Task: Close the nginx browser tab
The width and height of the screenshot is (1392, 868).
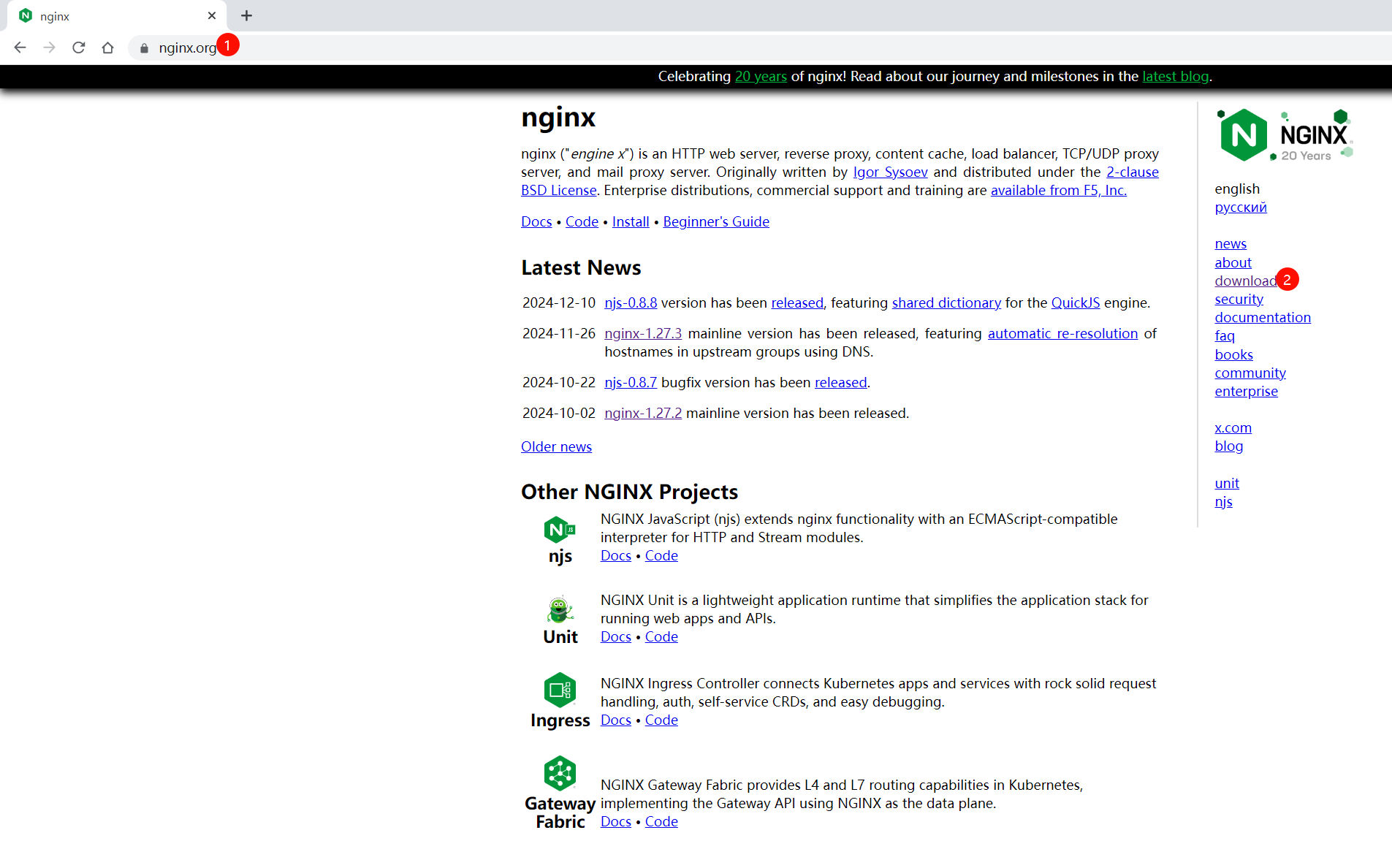Action: tap(212, 15)
